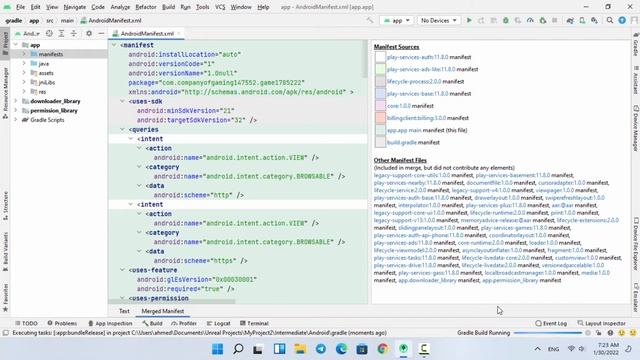Open the File menu
This screenshot has height=360, width=640.
20,7
